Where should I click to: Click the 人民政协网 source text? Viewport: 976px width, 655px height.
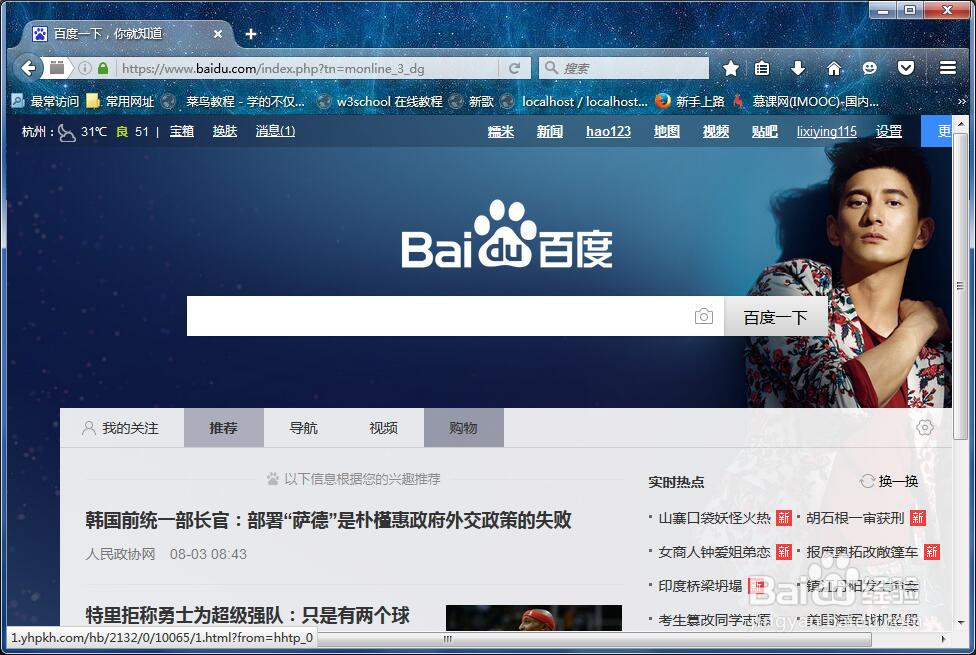120,554
